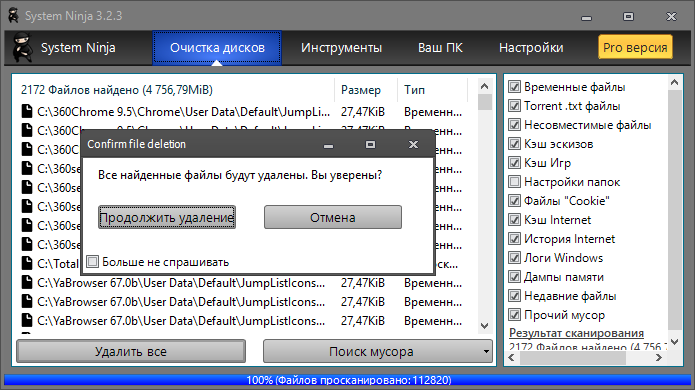This screenshot has width=695, height=390.
Task: Click the 2172 Файлов найдено header
Action: point(117,90)
